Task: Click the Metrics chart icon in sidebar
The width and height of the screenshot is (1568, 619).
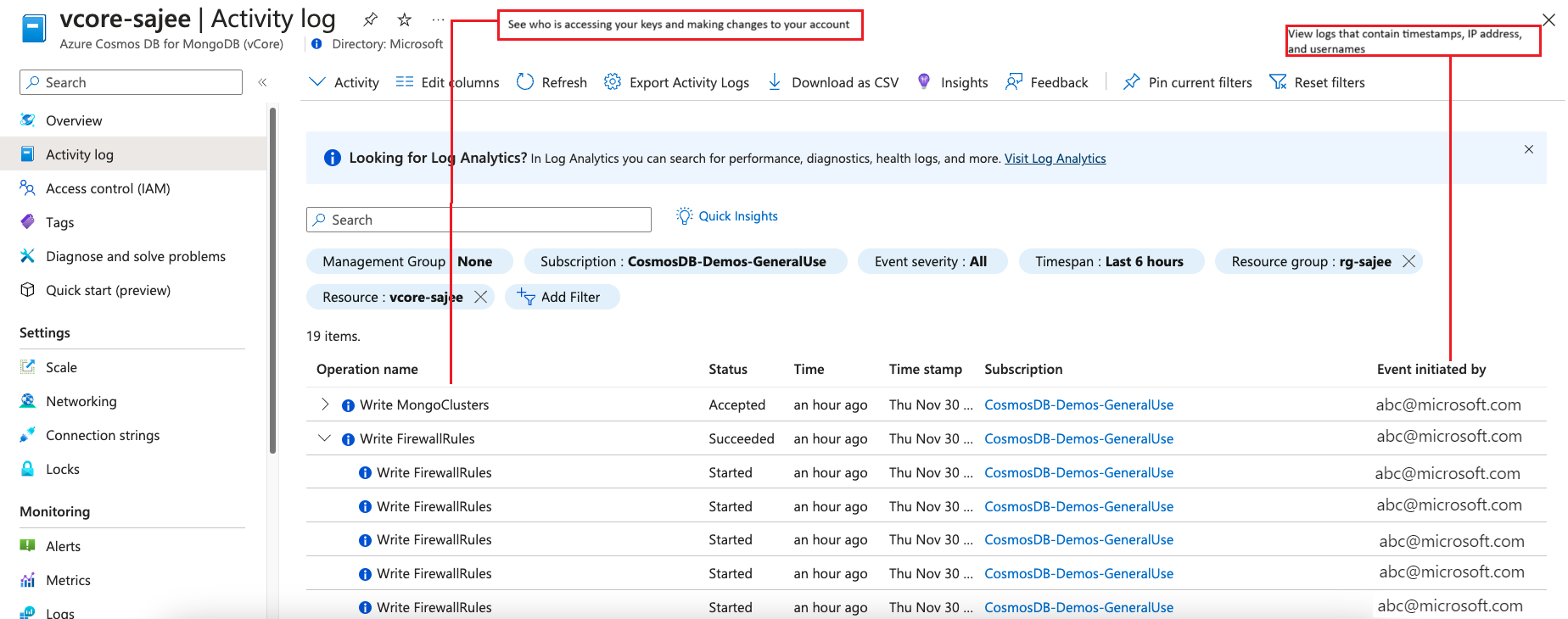Action: pos(28,580)
